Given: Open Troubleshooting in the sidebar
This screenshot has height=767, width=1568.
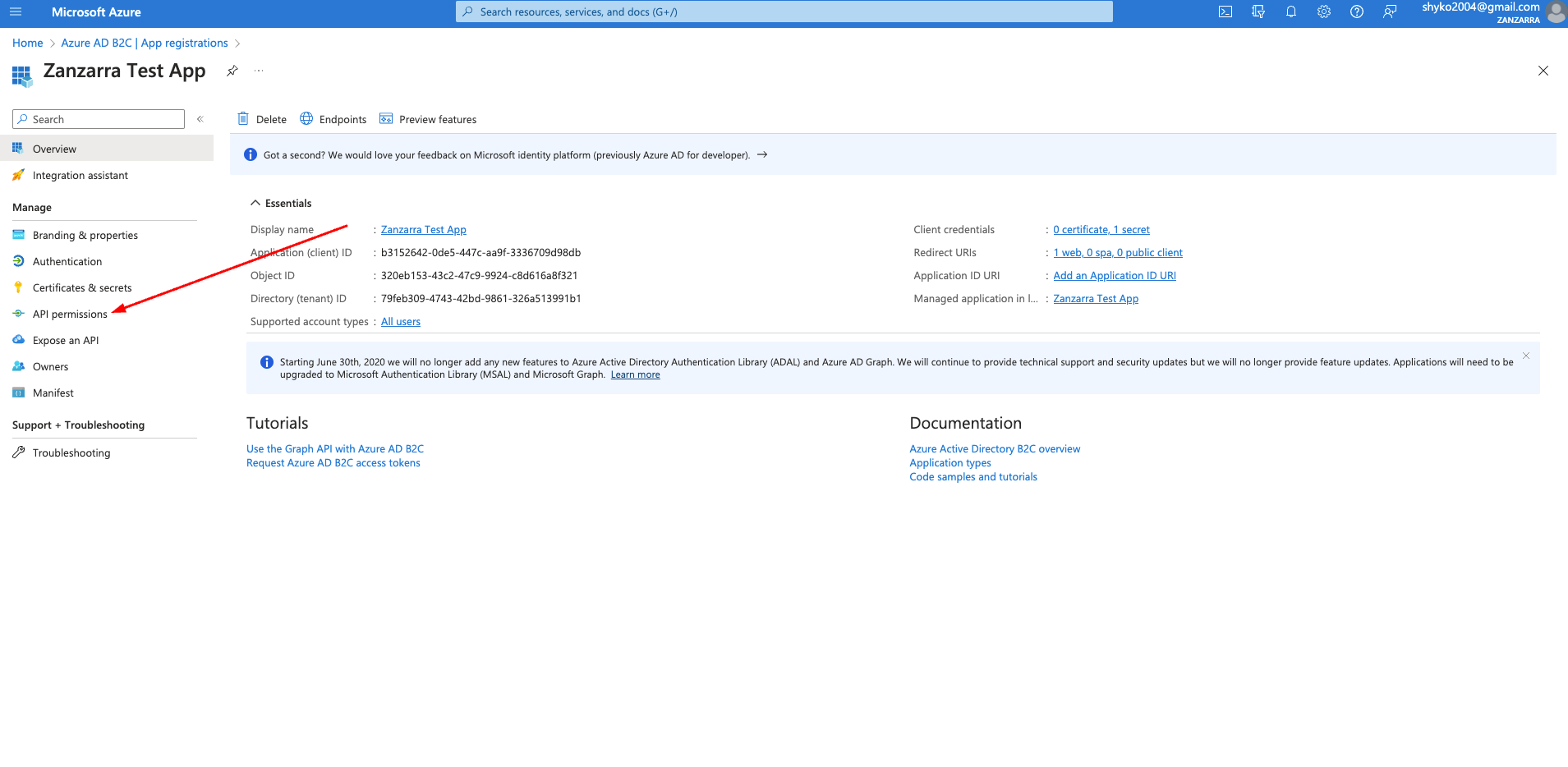Looking at the screenshot, I should (x=71, y=452).
